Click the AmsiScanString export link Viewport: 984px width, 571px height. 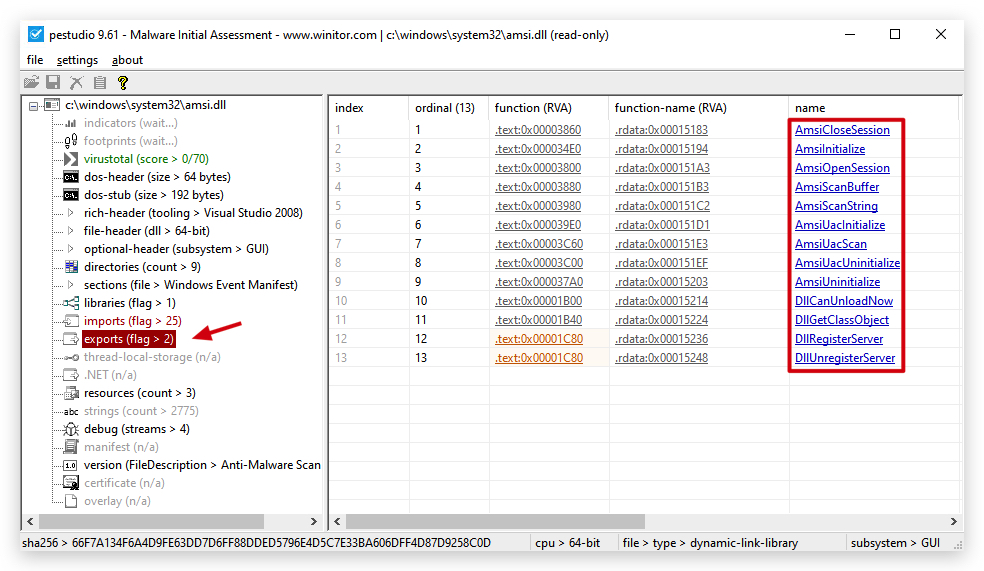(837, 206)
